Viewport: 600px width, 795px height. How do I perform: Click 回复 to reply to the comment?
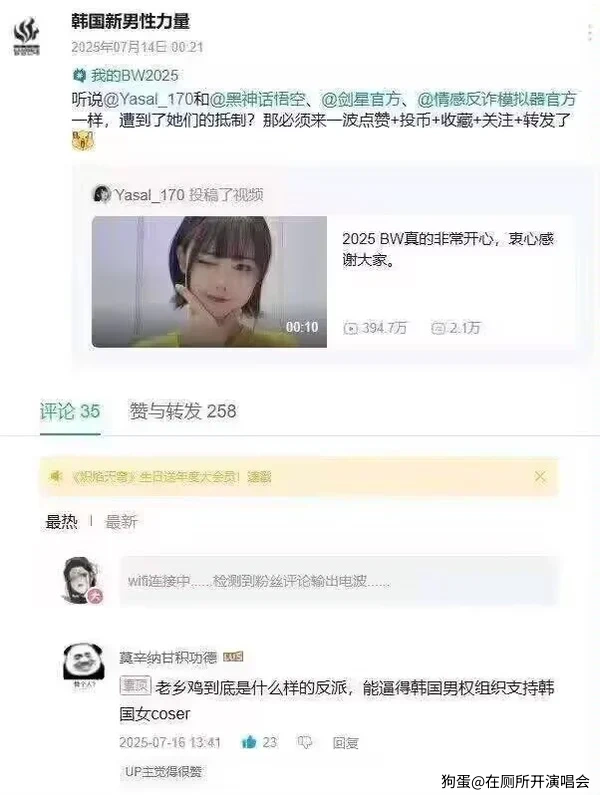[345, 743]
